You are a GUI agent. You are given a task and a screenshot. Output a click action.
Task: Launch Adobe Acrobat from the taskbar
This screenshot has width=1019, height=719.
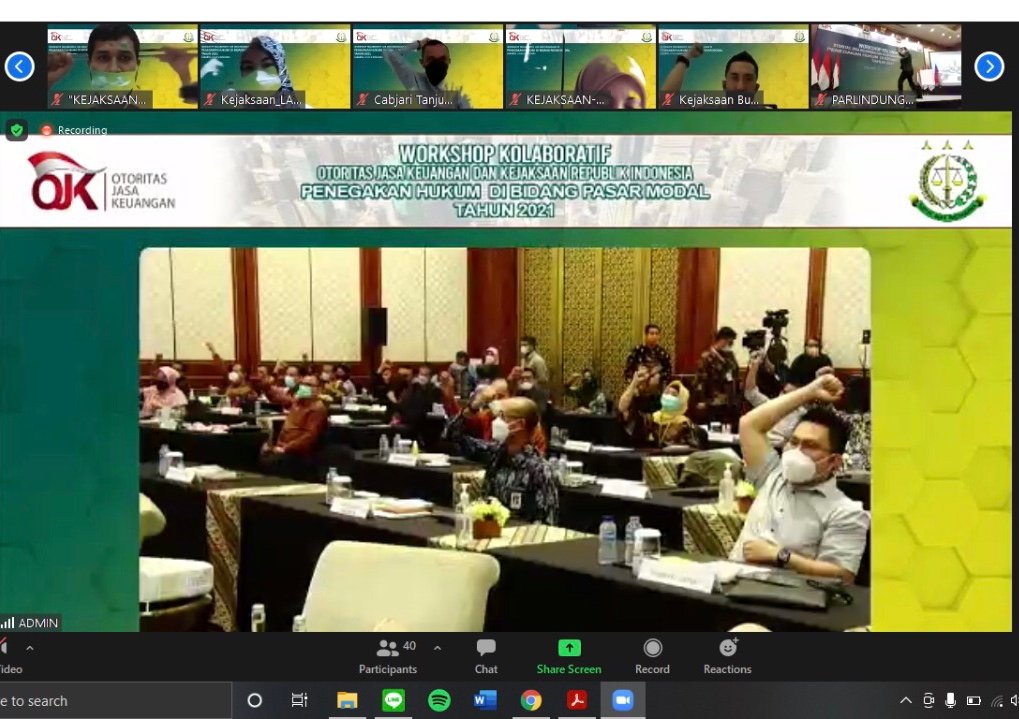577,700
